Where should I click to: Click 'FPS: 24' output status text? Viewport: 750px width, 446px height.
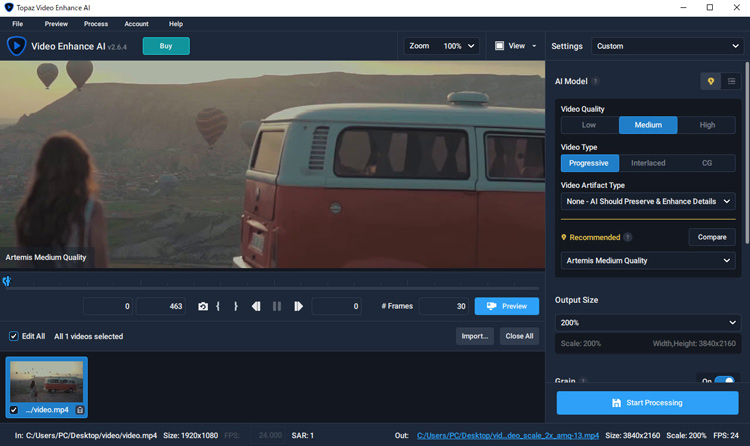[726, 435]
